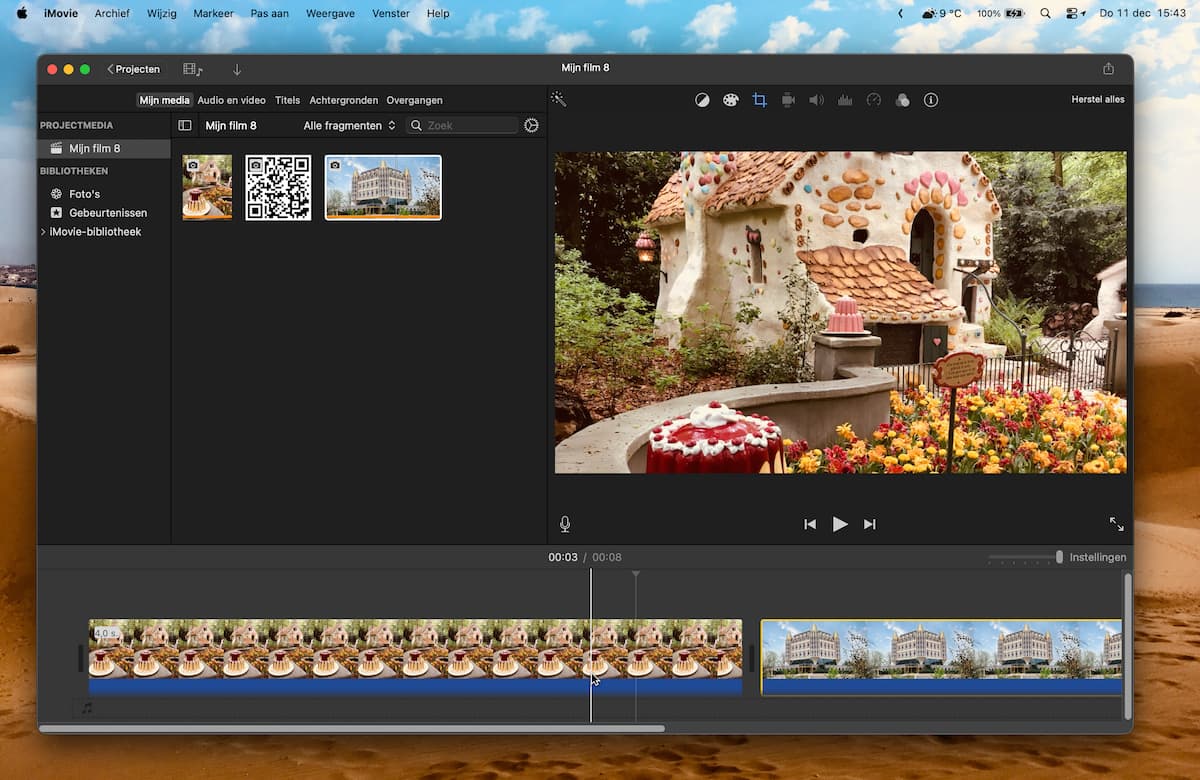The height and width of the screenshot is (780, 1200).
Task: Click the Video stabilization camera icon
Action: point(788,99)
